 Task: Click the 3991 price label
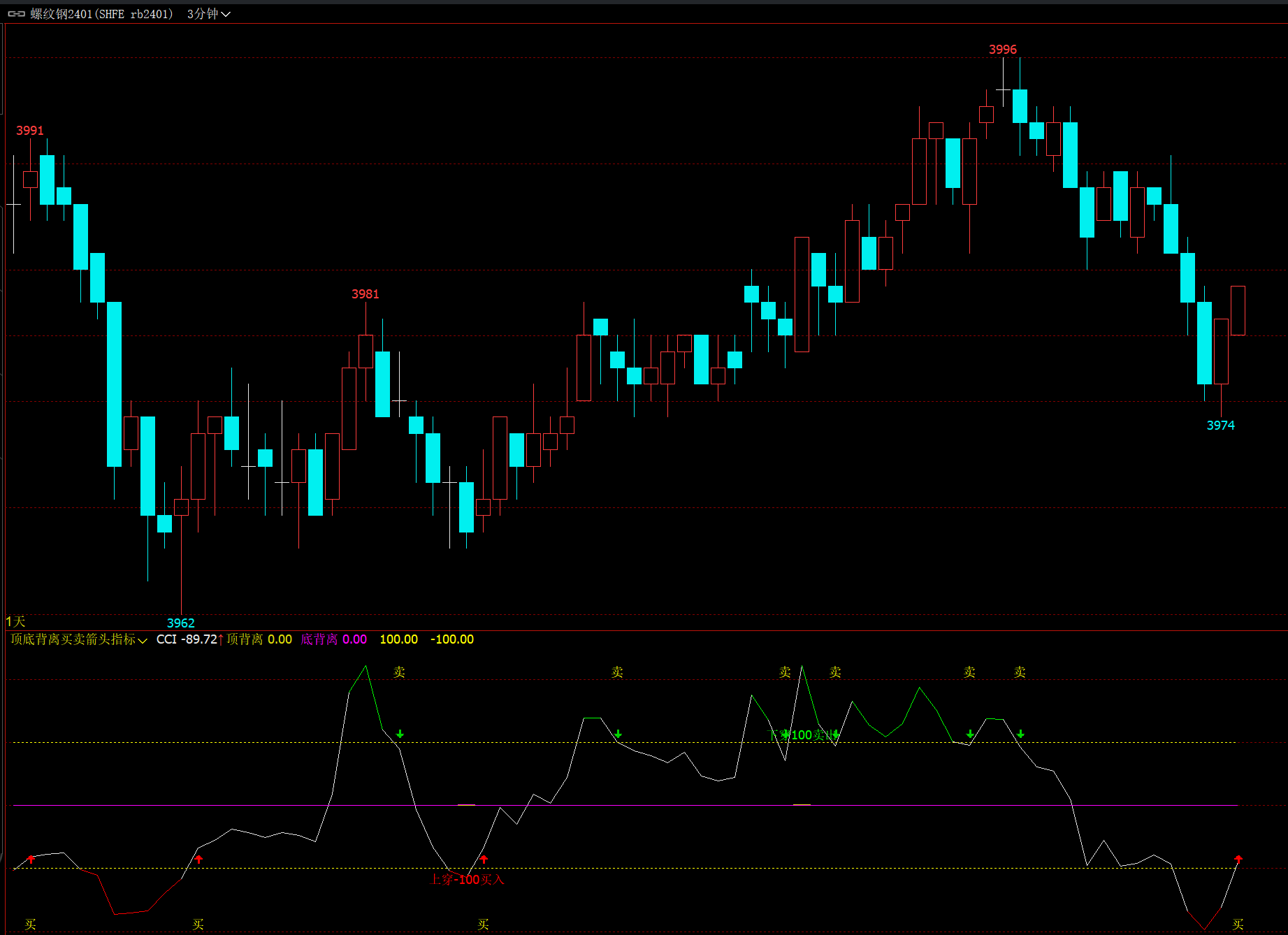(x=30, y=131)
